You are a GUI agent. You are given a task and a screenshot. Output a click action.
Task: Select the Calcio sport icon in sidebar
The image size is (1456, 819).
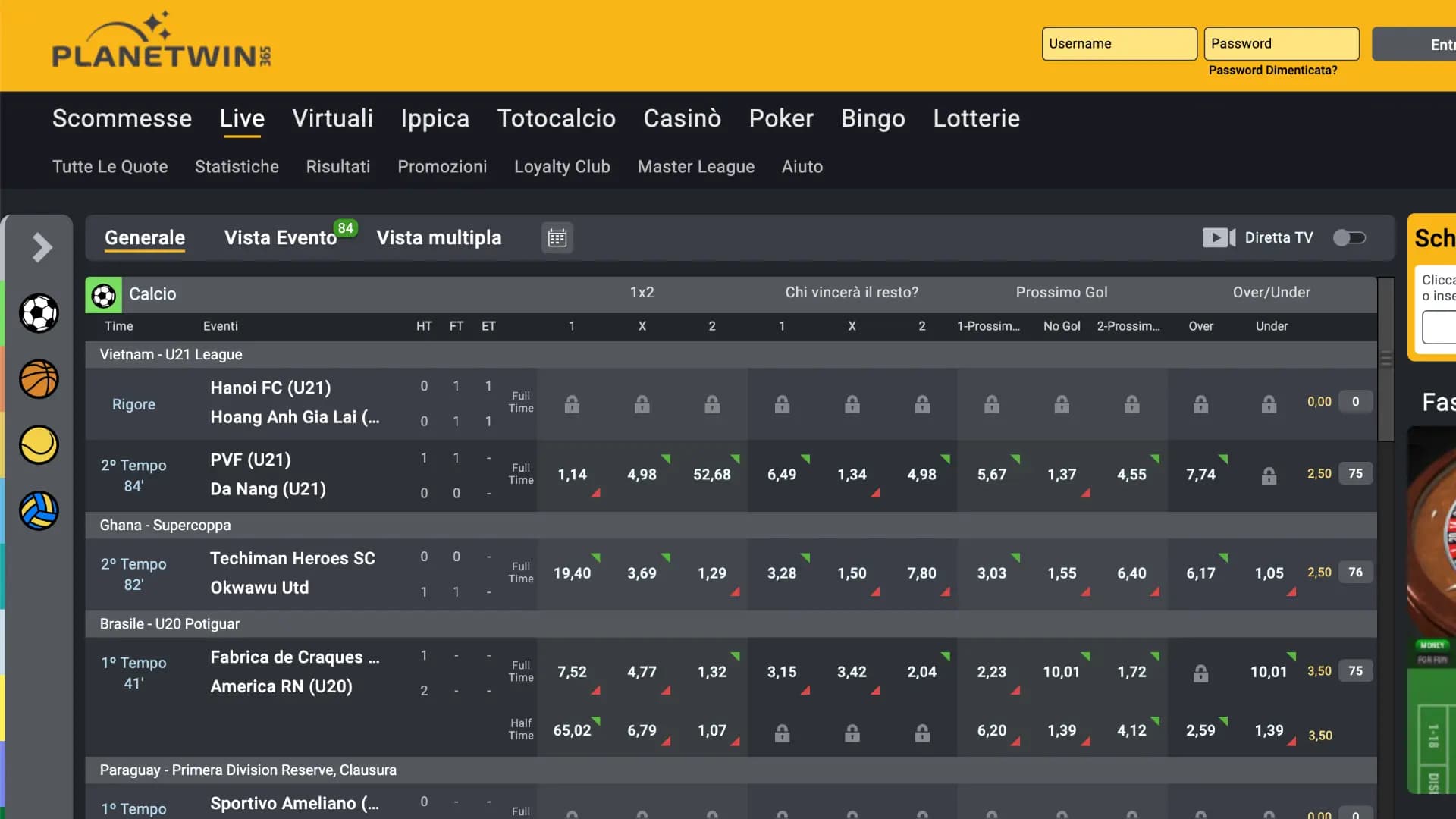click(38, 313)
